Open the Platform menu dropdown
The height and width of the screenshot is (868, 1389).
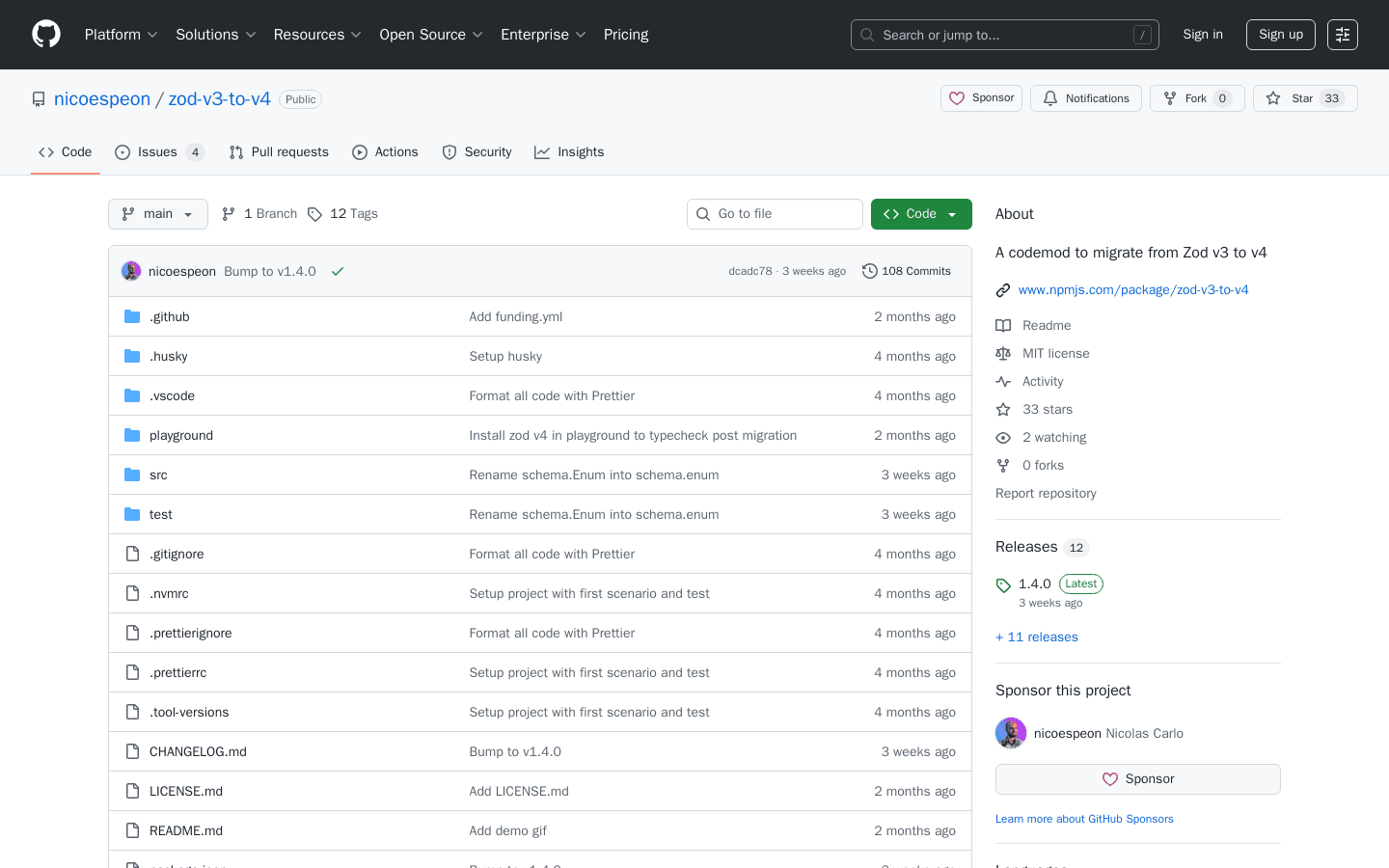tap(121, 34)
